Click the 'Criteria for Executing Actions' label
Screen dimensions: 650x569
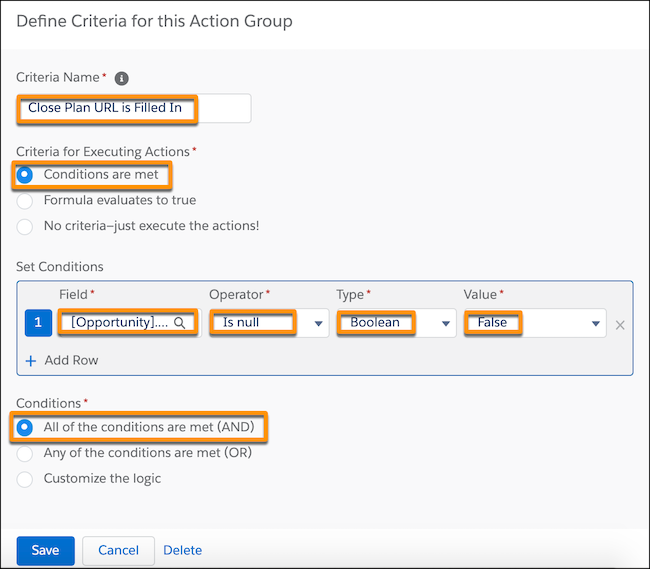tap(103, 152)
